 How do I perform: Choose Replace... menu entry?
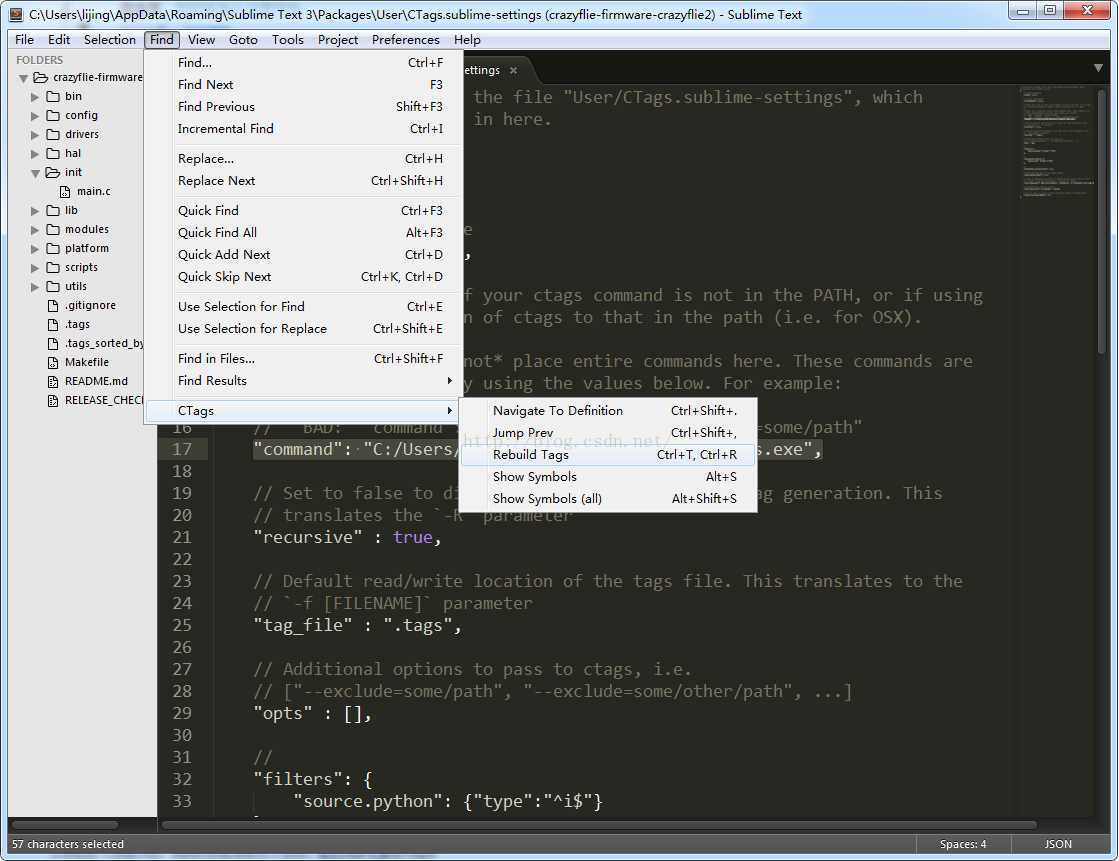tap(304, 159)
